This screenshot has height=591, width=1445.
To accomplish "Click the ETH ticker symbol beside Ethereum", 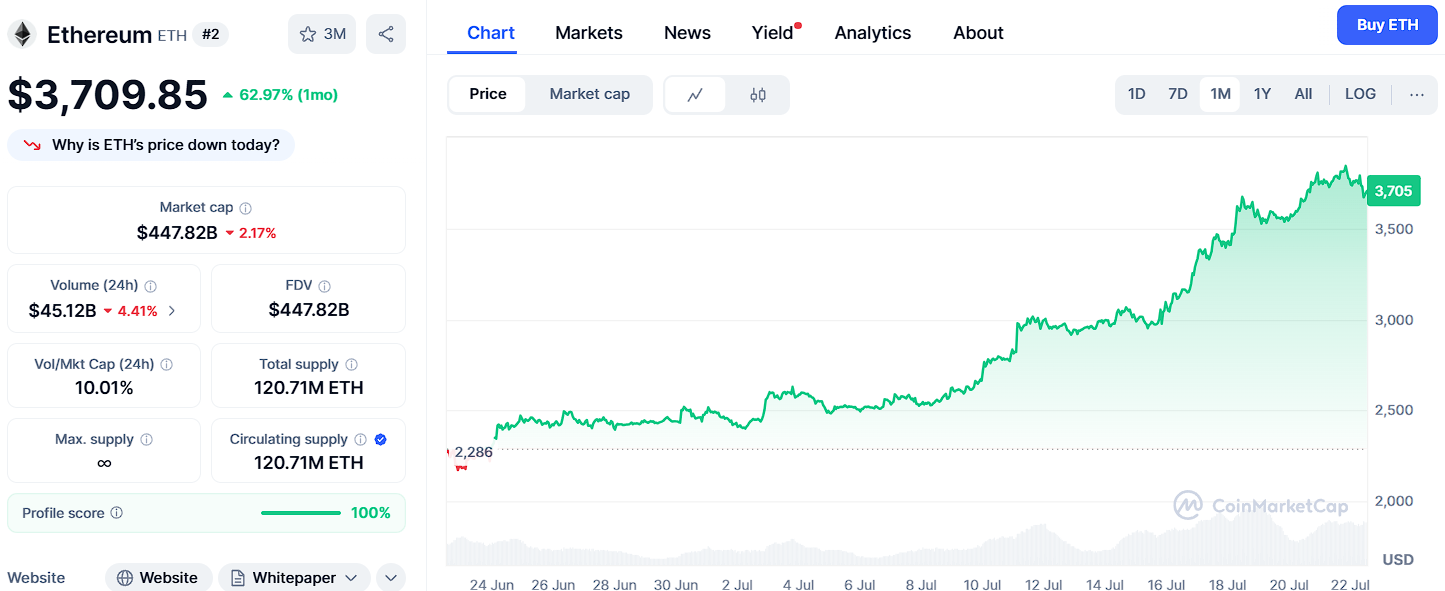I will 172,36.
